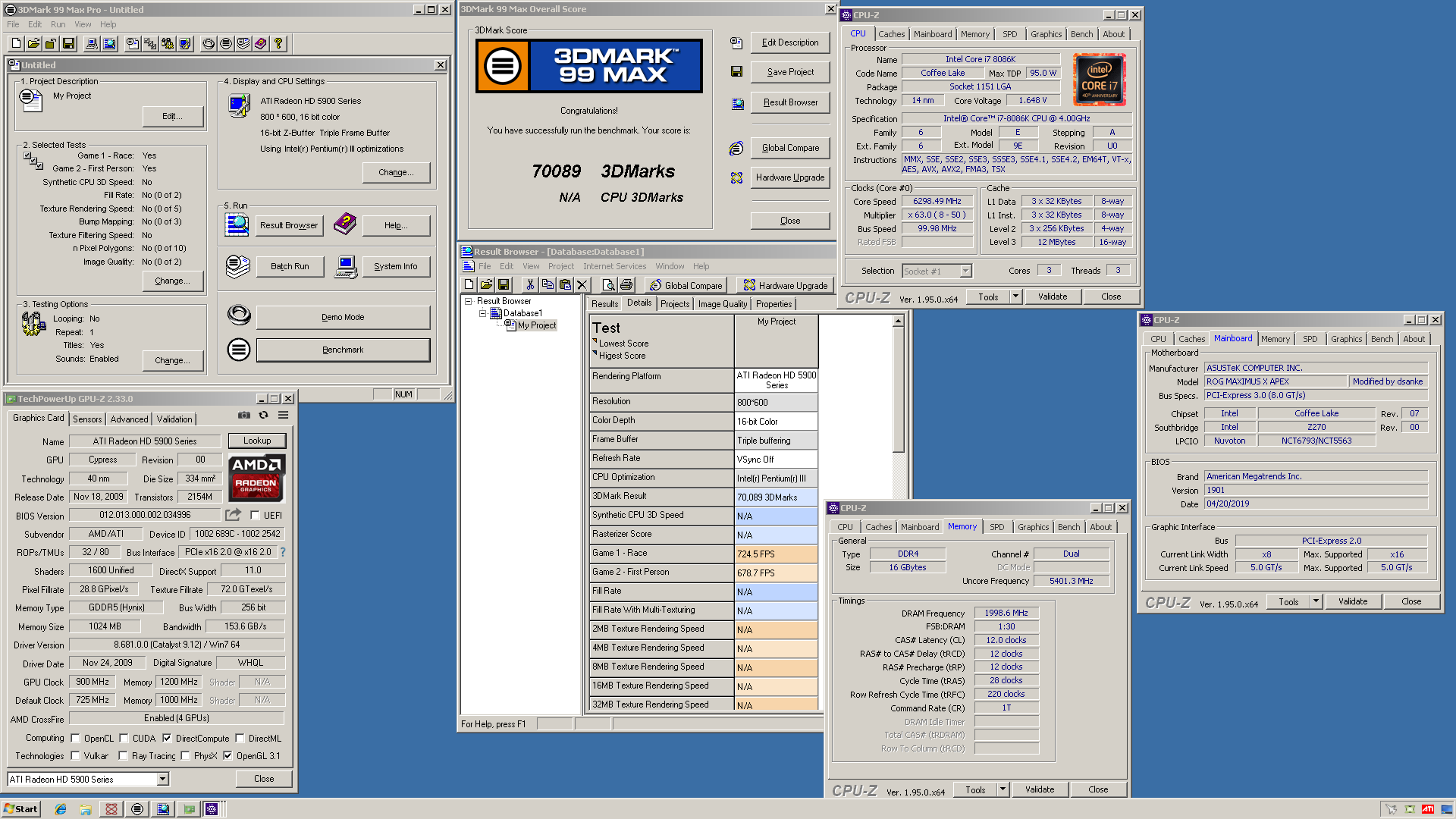Viewport: 1456px width, 819px height.
Task: Select My Project in Result Browser tree
Action: coord(537,325)
